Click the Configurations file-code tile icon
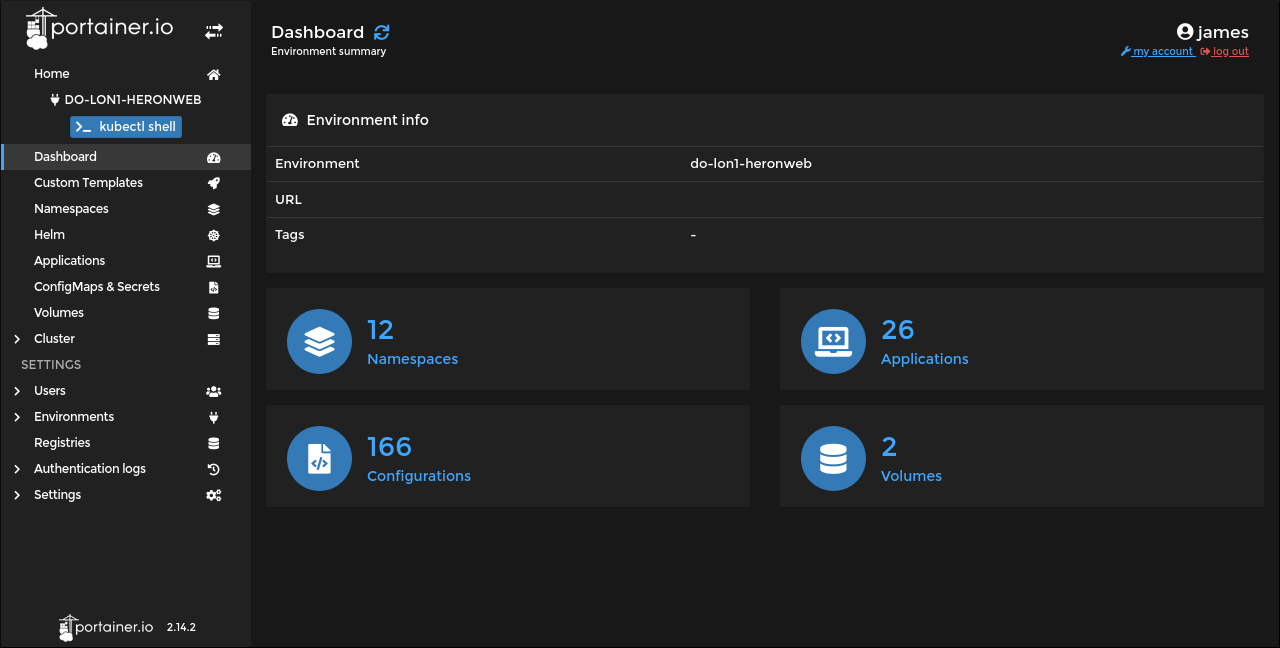The width and height of the screenshot is (1280, 648). click(319, 458)
